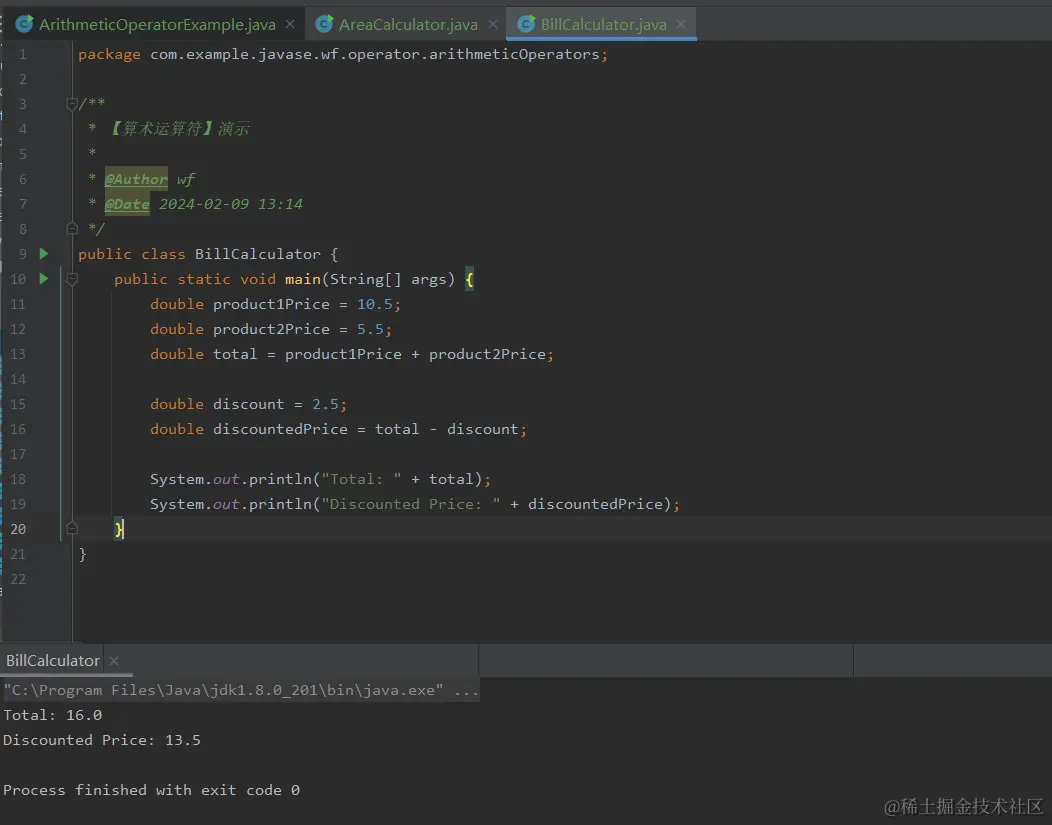Select the BillCalculator.java editor tab
1052x825 pixels.
[x=603, y=25]
